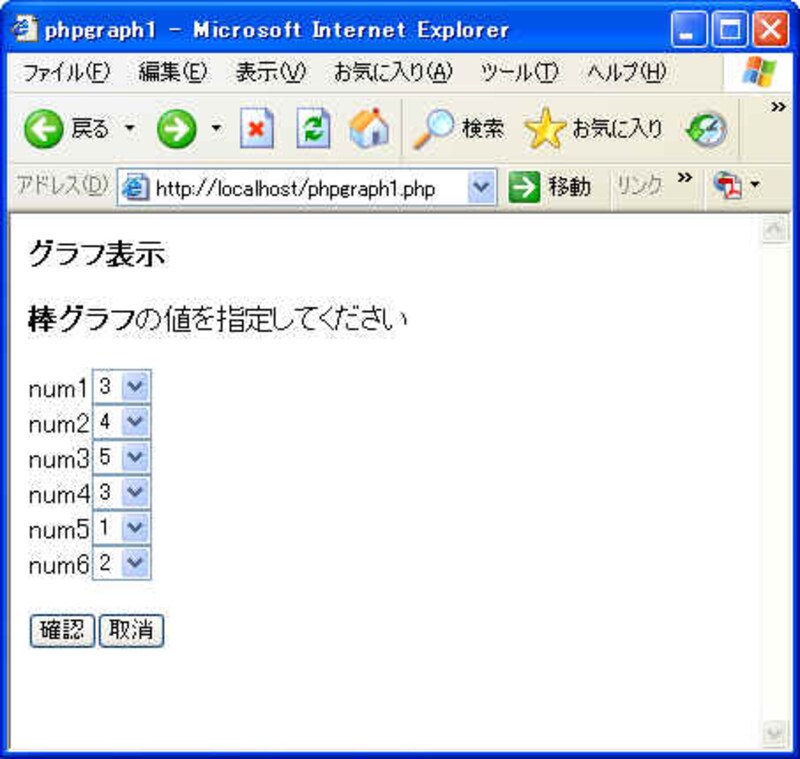The image size is (800, 759).
Task: Open the num3 dropdown
Action: (x=121, y=457)
